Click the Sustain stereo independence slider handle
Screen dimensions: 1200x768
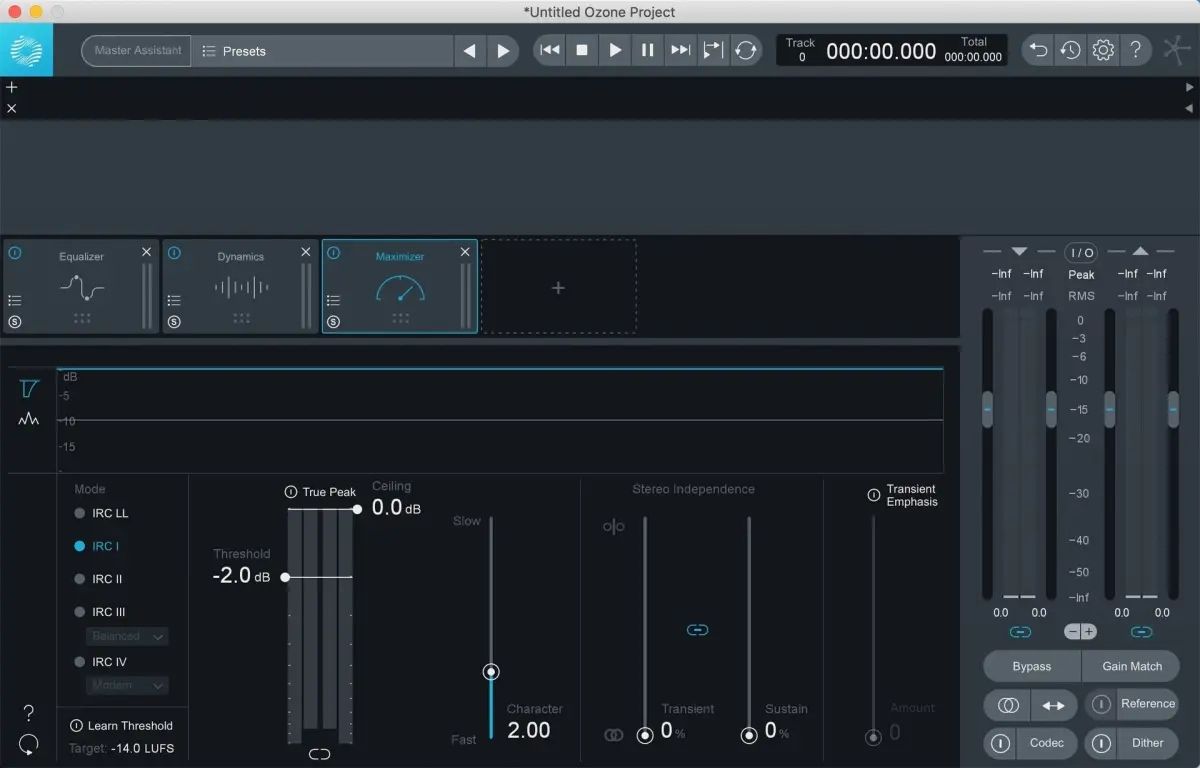[x=749, y=735]
